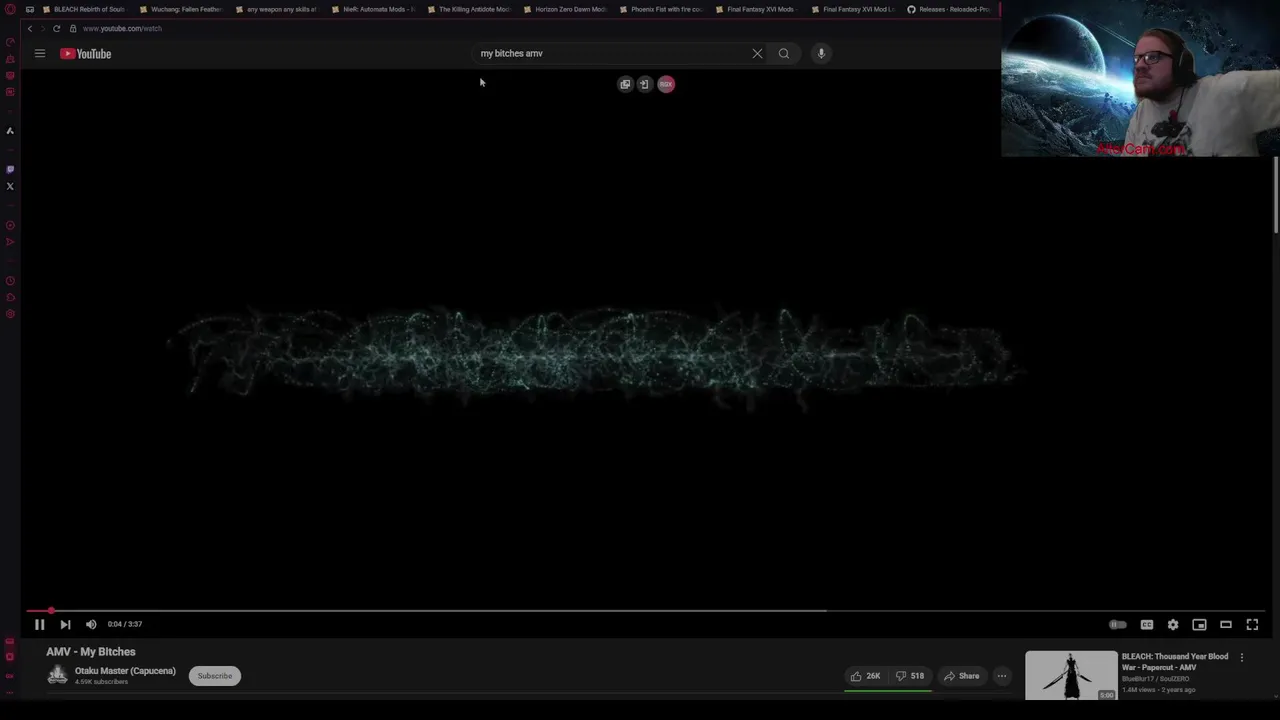Open the BLEACH Thousand Year Blood War title
This screenshot has height=720, width=1280.
coord(1175,662)
